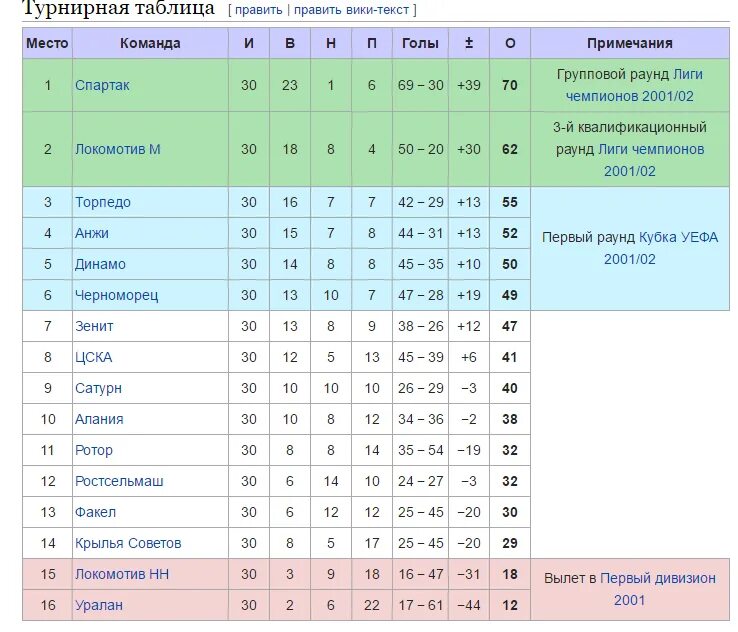The width and height of the screenshot is (738, 632).
Task: Follow the Сатурн link
Action: coord(98,388)
